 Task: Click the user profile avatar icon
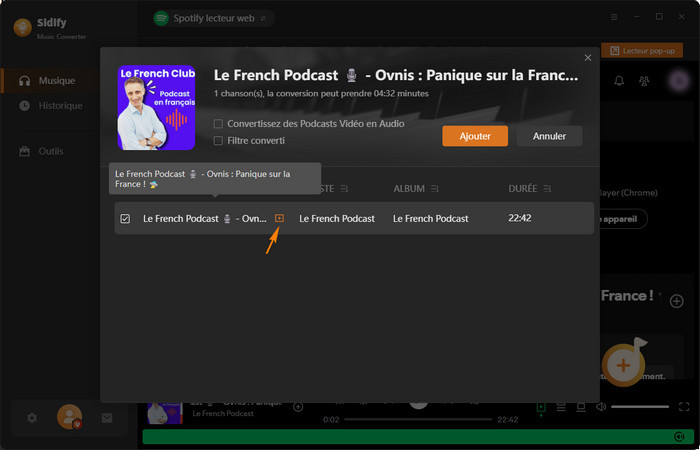pos(69,416)
